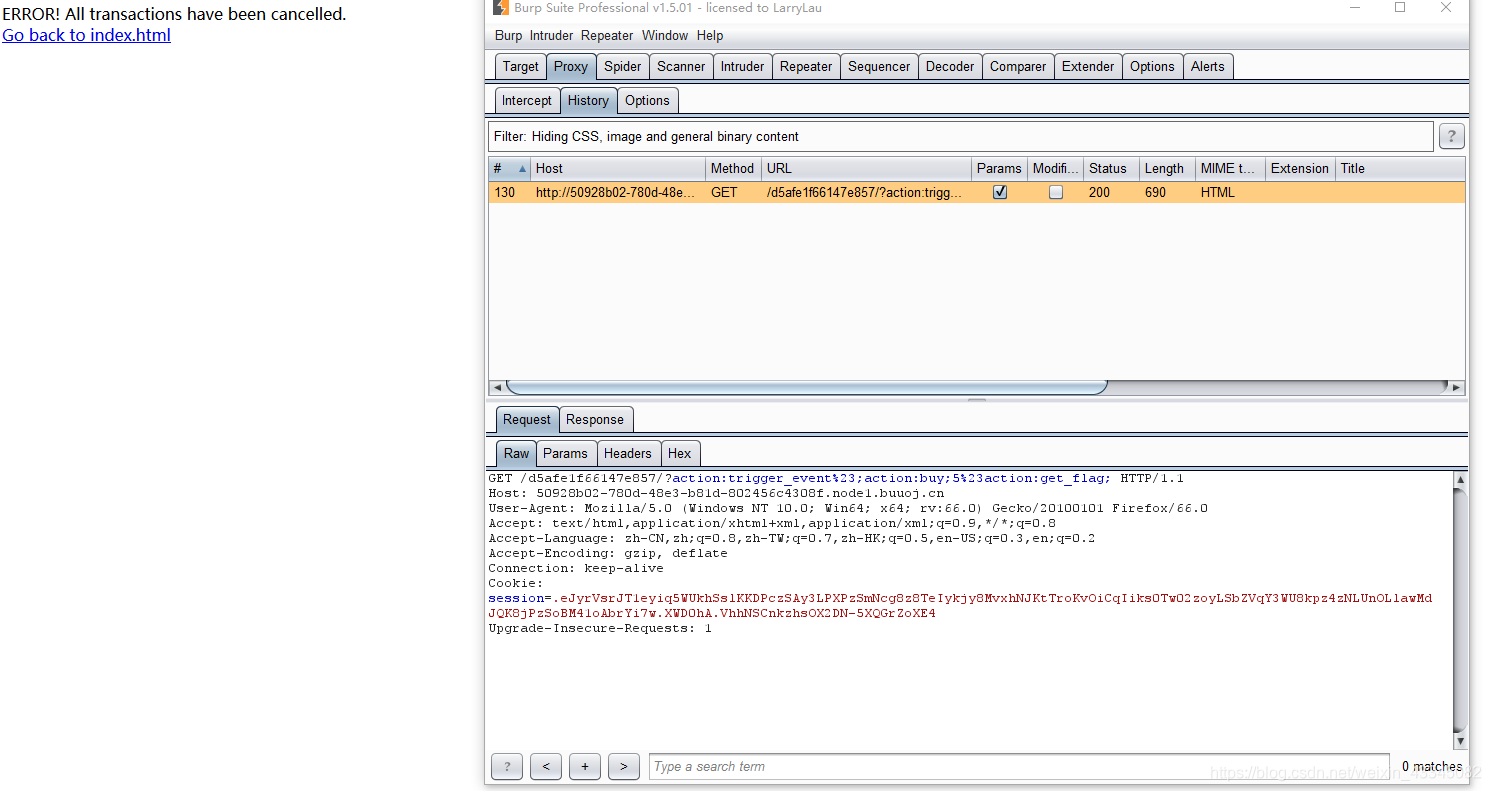Open the Alerts tab

[x=1207, y=67]
